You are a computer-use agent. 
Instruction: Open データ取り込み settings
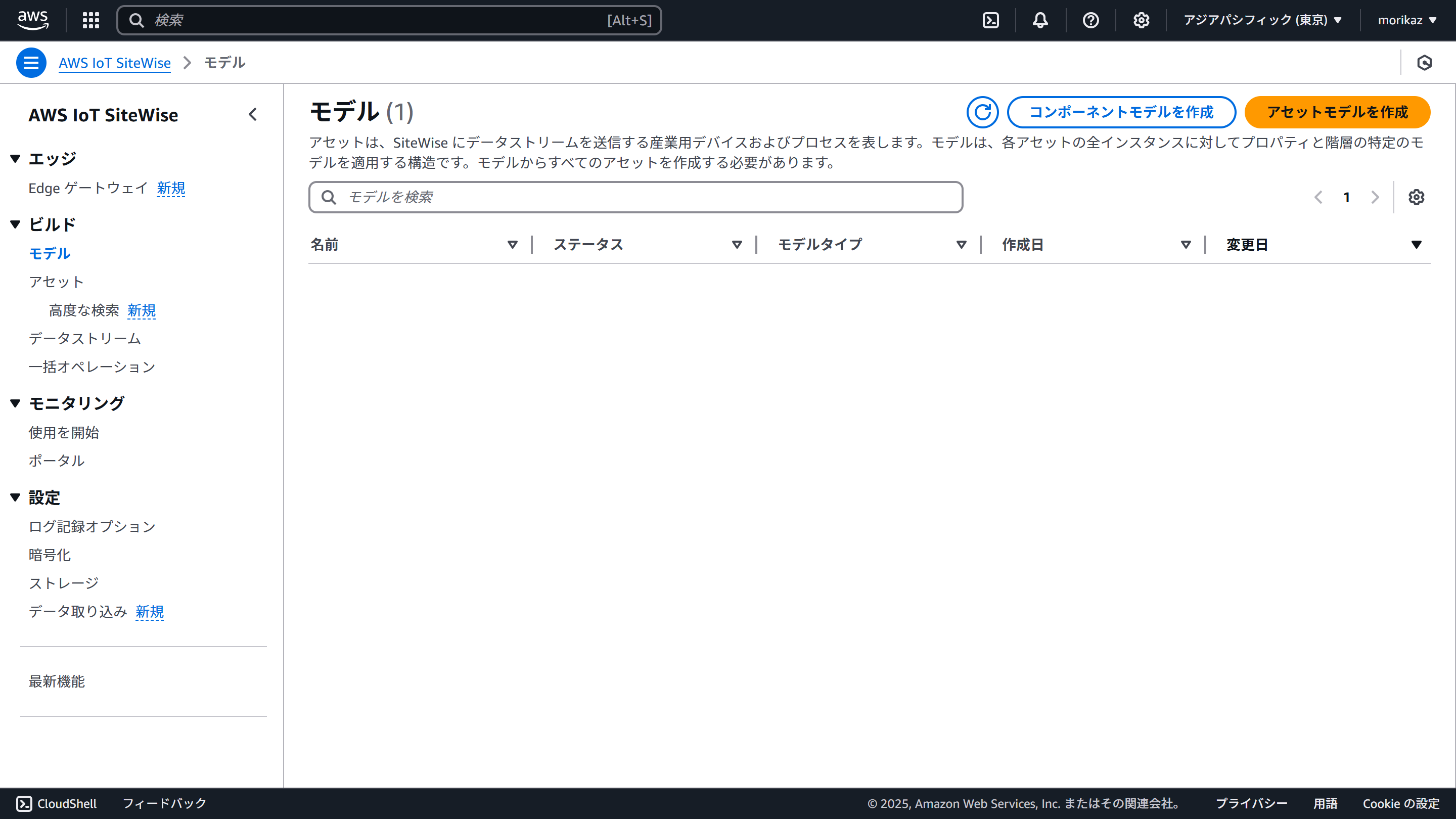tap(78, 612)
